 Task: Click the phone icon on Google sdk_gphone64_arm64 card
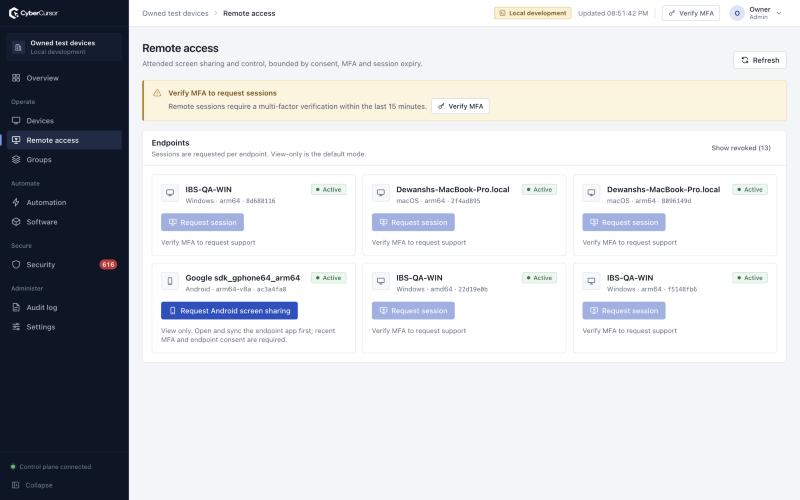click(x=170, y=281)
